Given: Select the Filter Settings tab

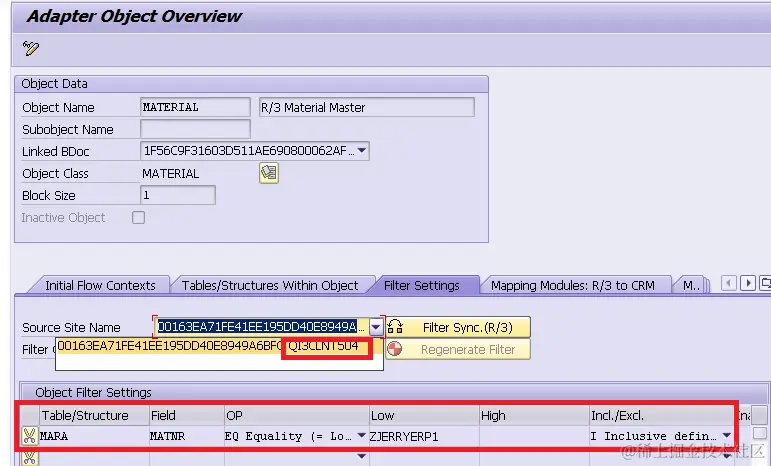Looking at the screenshot, I should point(422,286).
